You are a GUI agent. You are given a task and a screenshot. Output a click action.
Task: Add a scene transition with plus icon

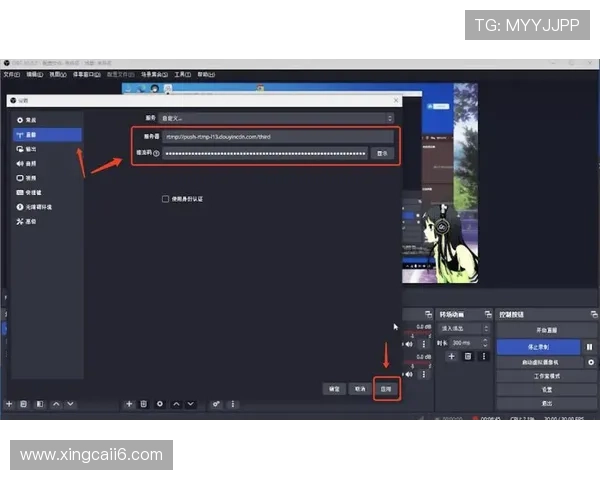click(x=451, y=356)
